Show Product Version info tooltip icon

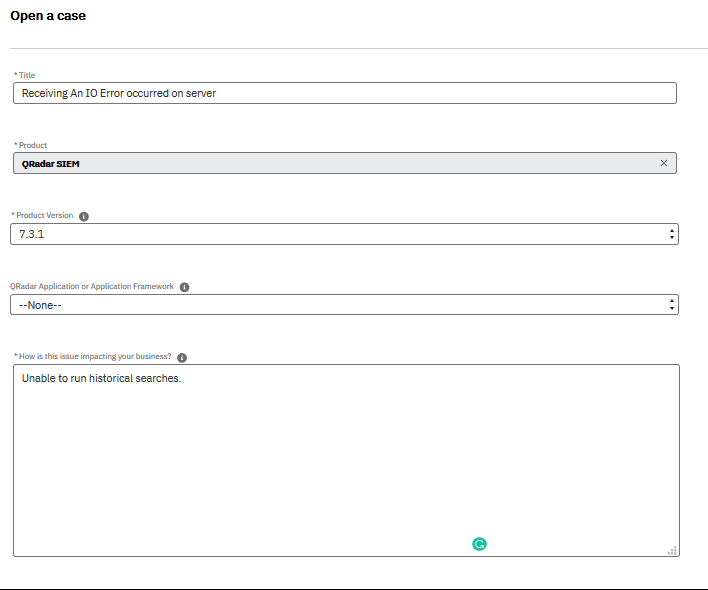tap(84, 216)
